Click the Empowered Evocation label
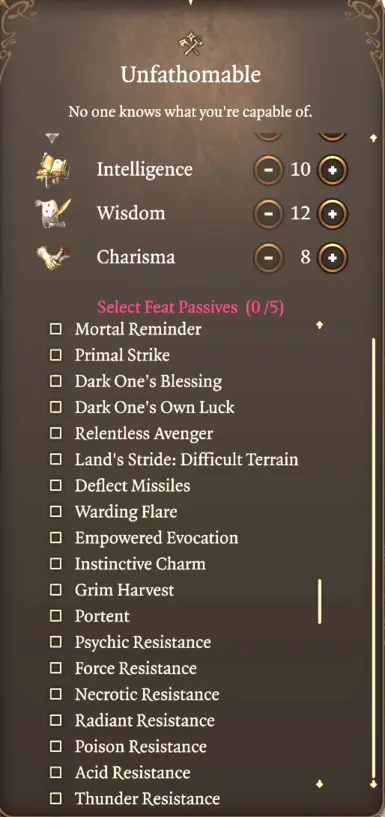The width and height of the screenshot is (385, 817). point(156,538)
